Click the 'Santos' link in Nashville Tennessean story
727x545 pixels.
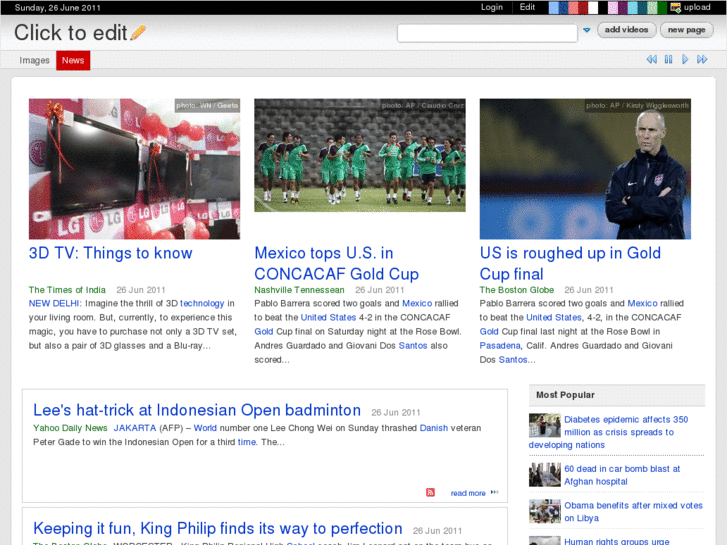click(413, 346)
